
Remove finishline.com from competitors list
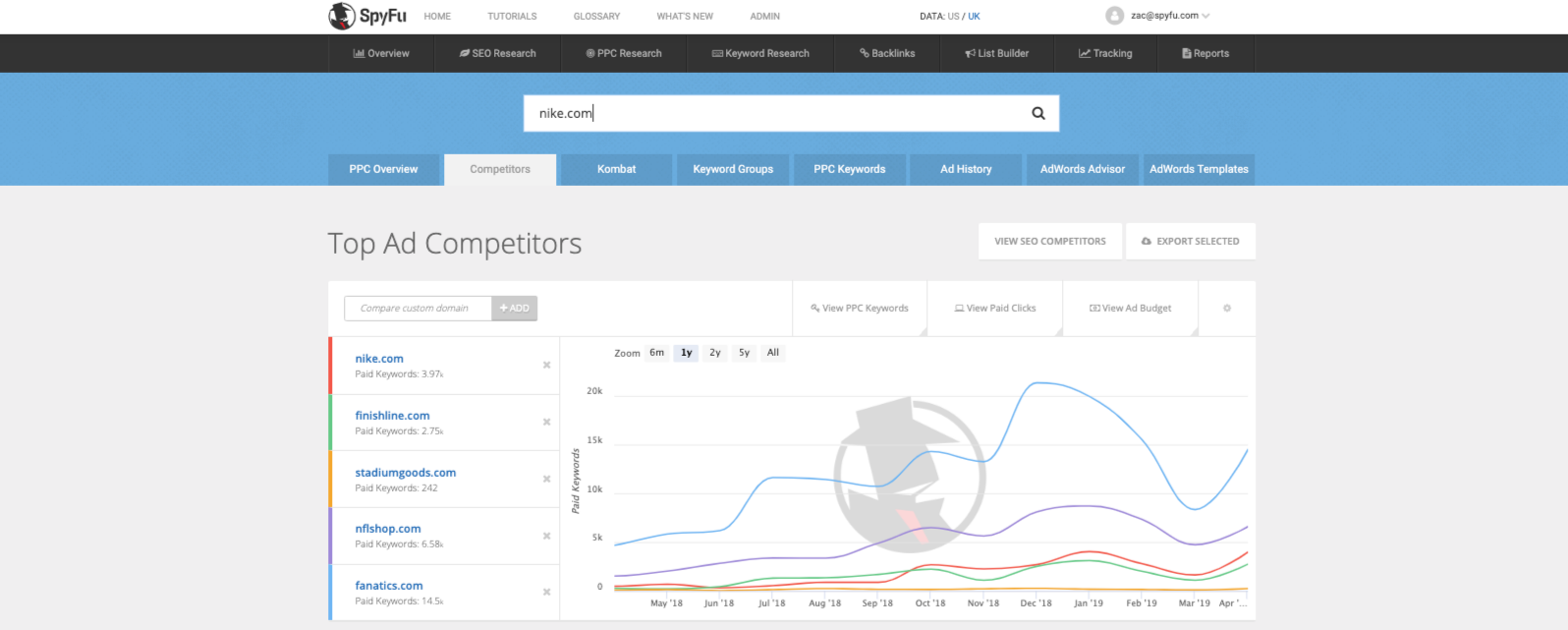(547, 423)
